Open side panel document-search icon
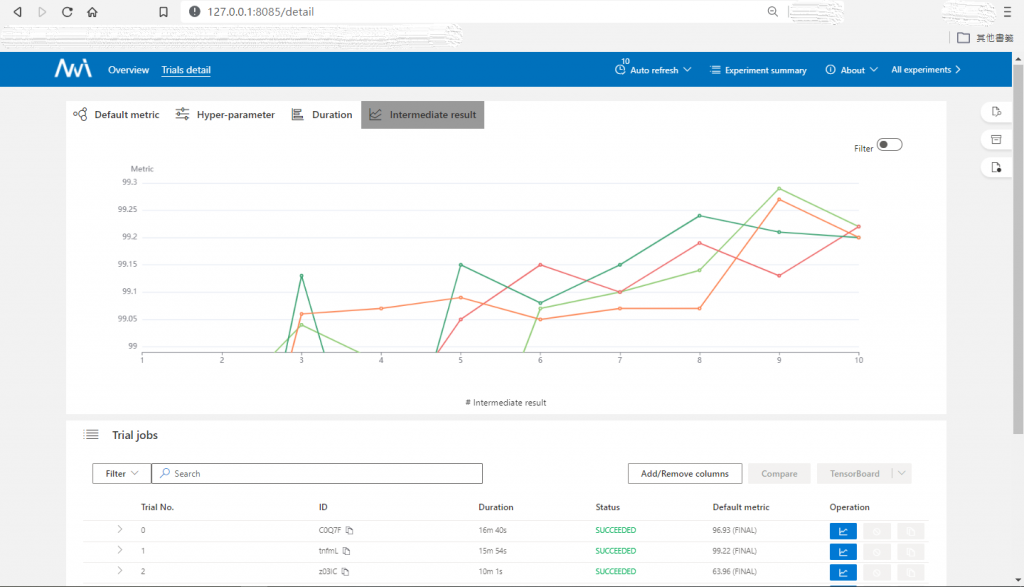The height and width of the screenshot is (587, 1024). coord(996,112)
